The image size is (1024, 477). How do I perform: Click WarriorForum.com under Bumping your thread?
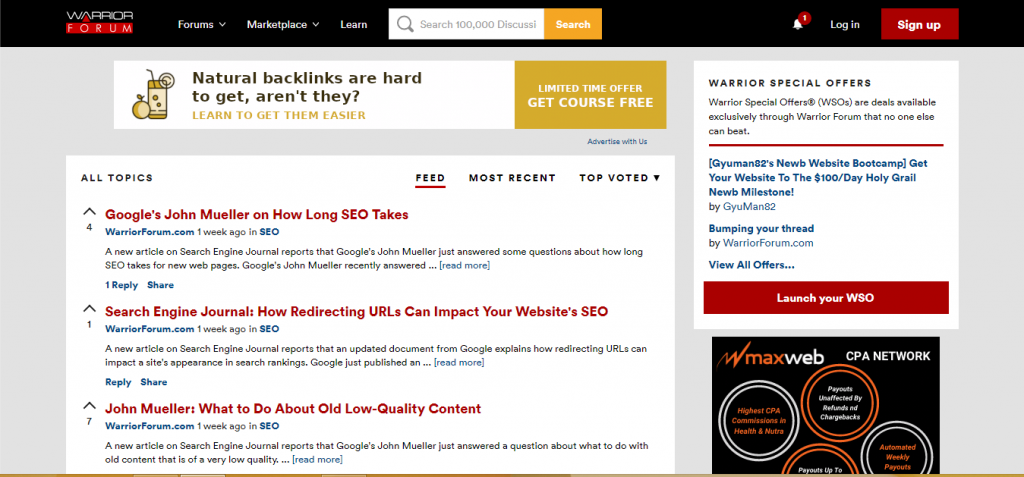[x=768, y=243]
